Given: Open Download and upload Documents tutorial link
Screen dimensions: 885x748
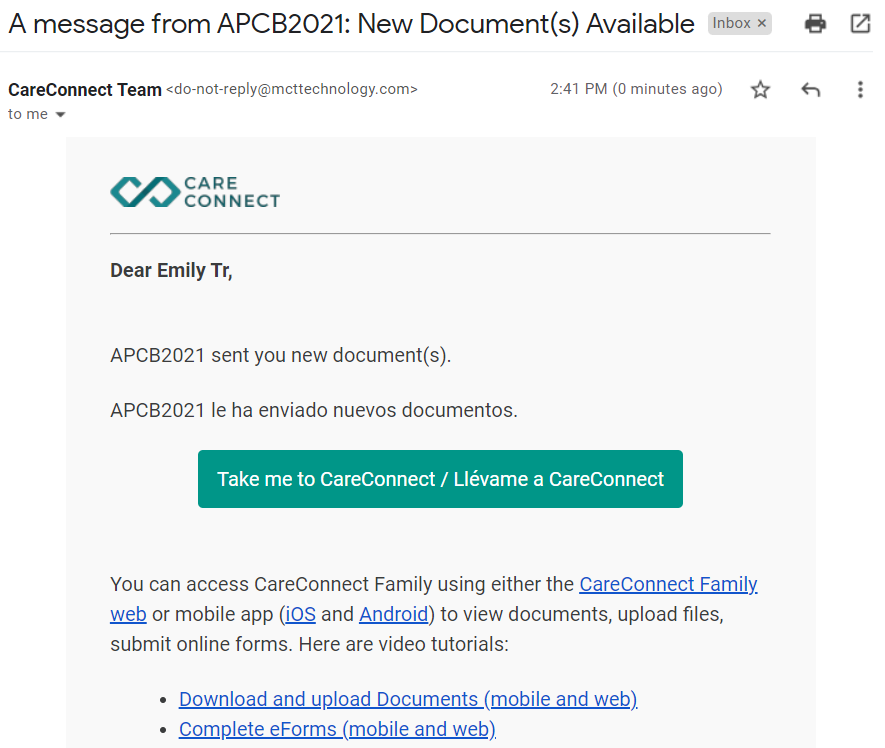Looking at the screenshot, I should coord(408,699).
